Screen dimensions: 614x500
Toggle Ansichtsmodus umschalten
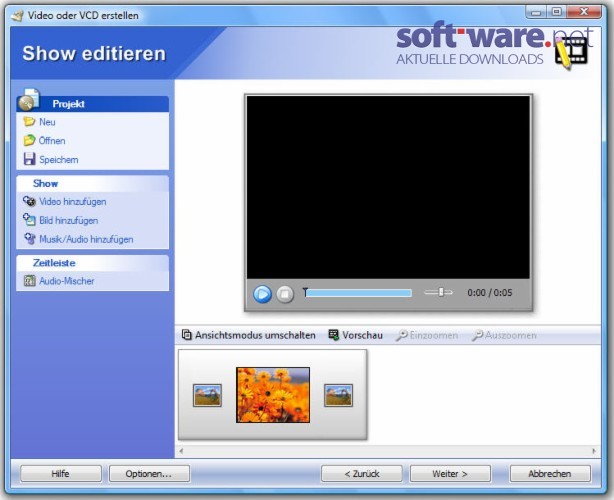pos(249,335)
